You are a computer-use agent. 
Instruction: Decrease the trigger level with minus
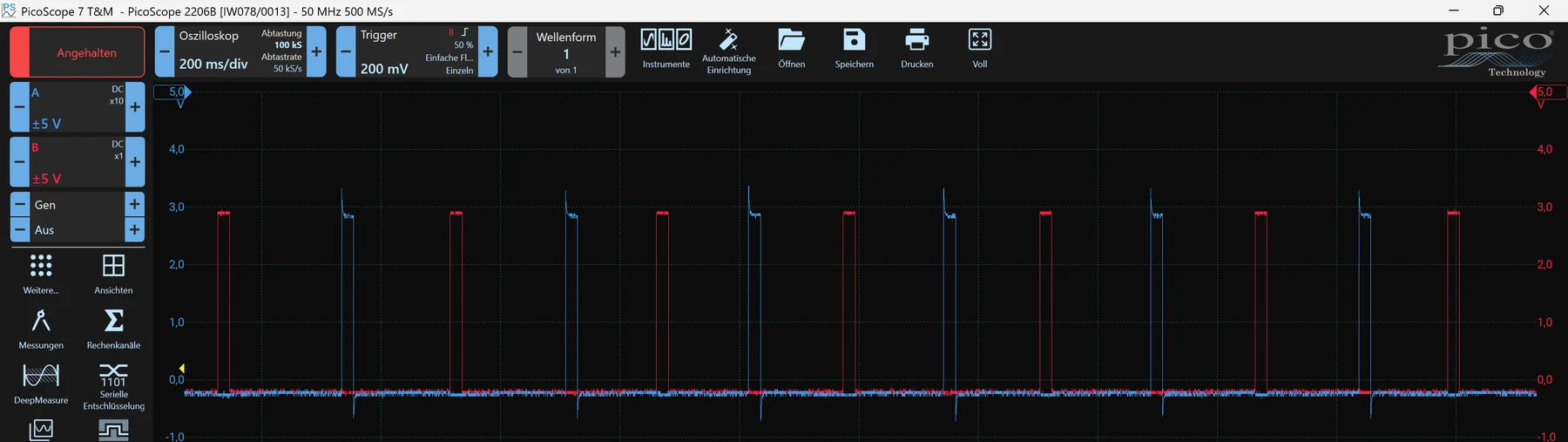coord(346,51)
